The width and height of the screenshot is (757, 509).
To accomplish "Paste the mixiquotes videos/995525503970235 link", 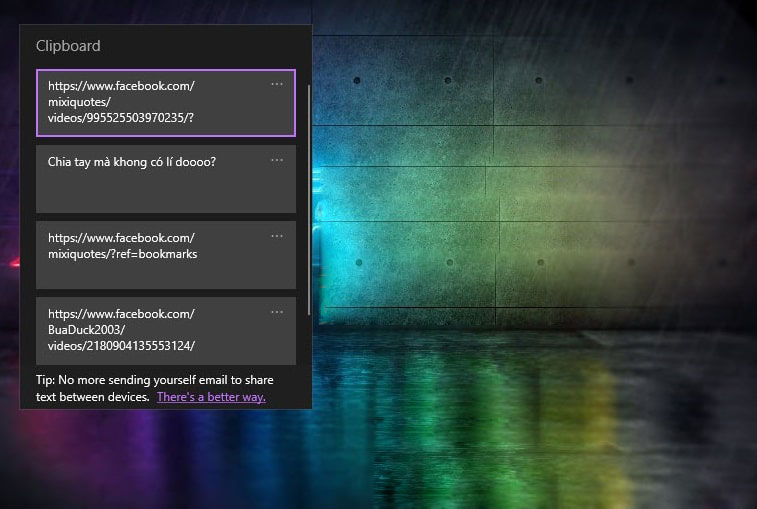I will [166, 103].
